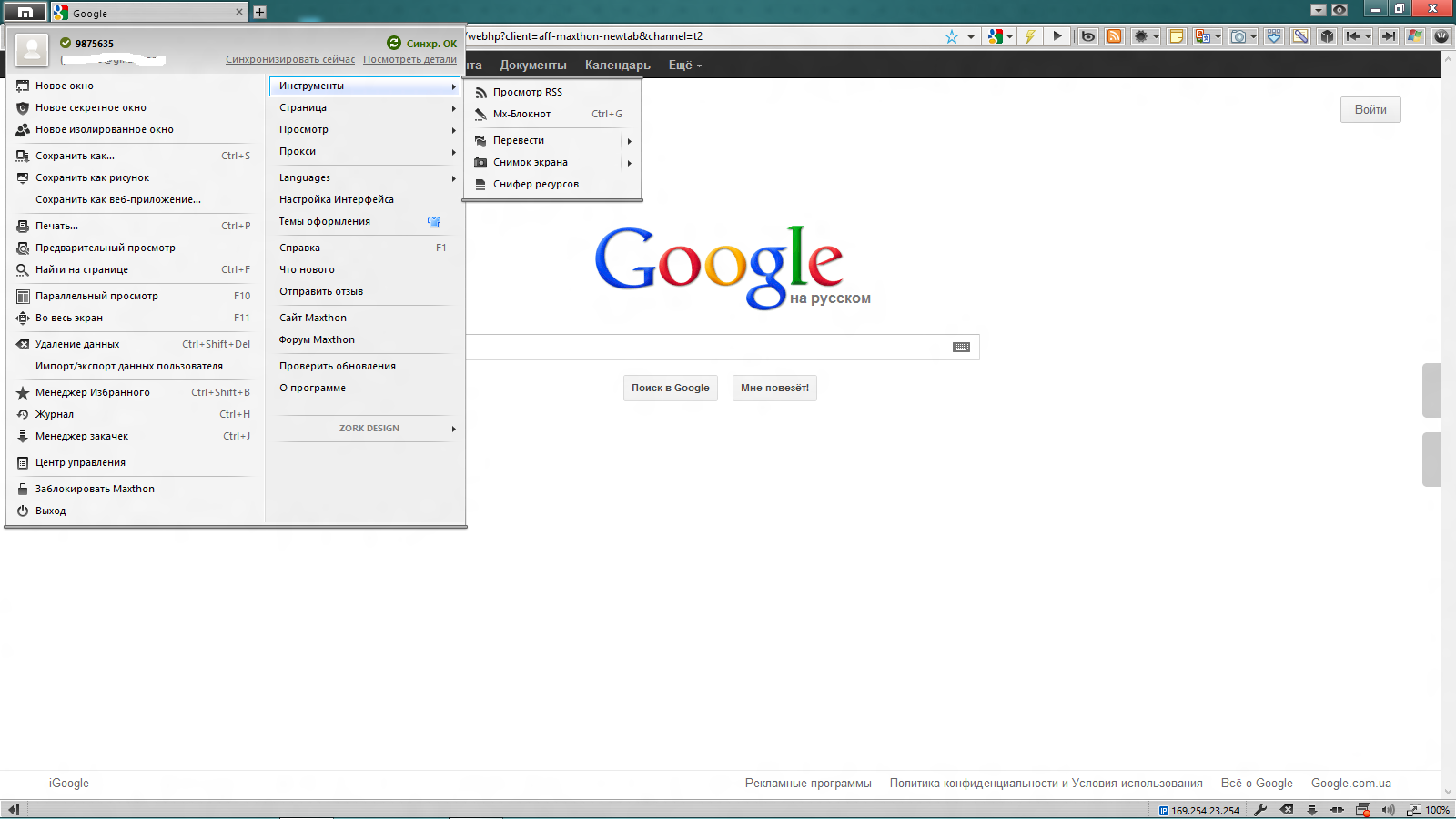The image size is (1456, 819).
Task: Click the camera snapshot toolbar icon
Action: [1239, 36]
